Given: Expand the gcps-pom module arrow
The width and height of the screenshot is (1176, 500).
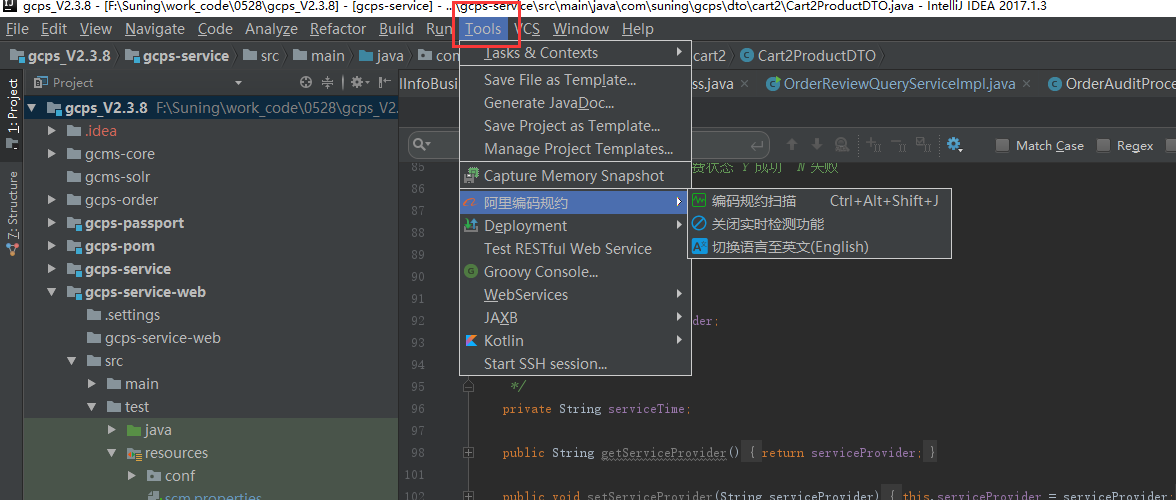Looking at the screenshot, I should click(52, 246).
